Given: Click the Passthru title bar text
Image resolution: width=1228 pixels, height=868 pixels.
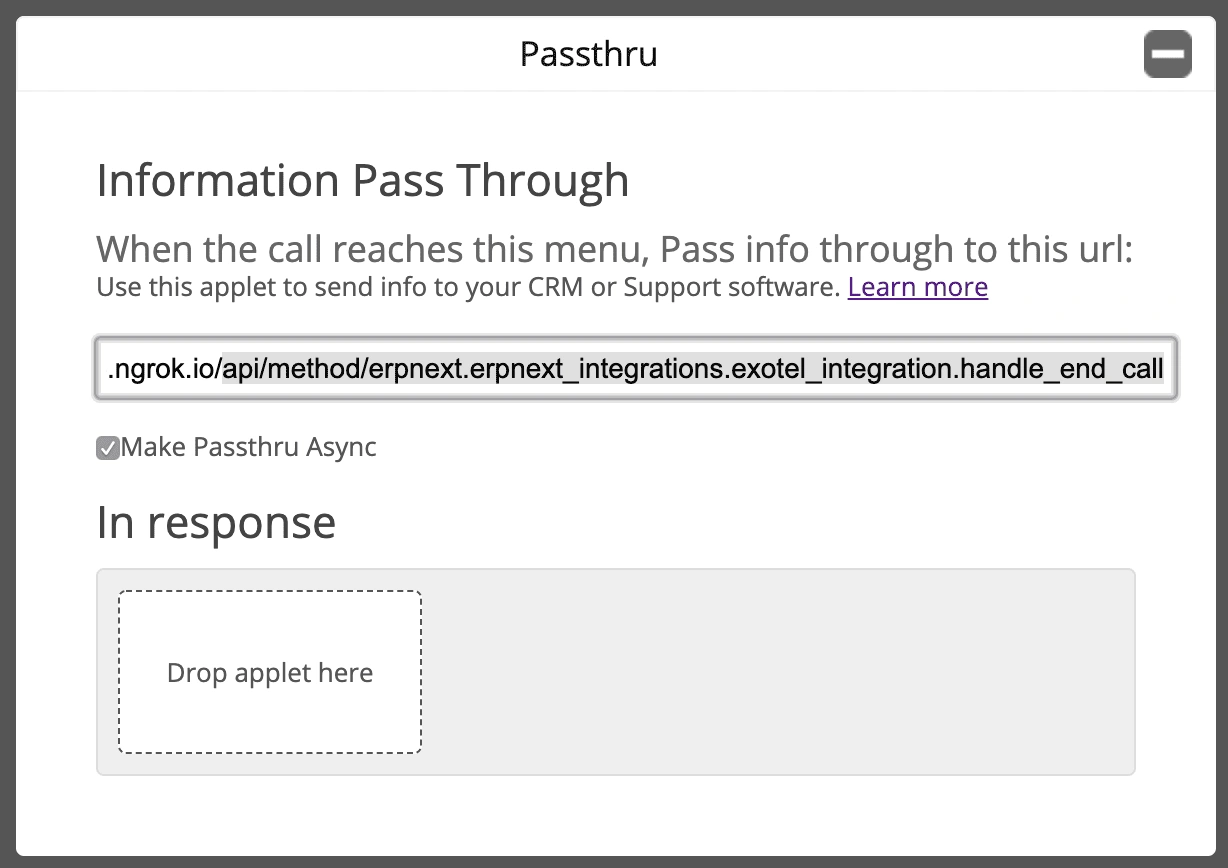Looking at the screenshot, I should tap(588, 54).
